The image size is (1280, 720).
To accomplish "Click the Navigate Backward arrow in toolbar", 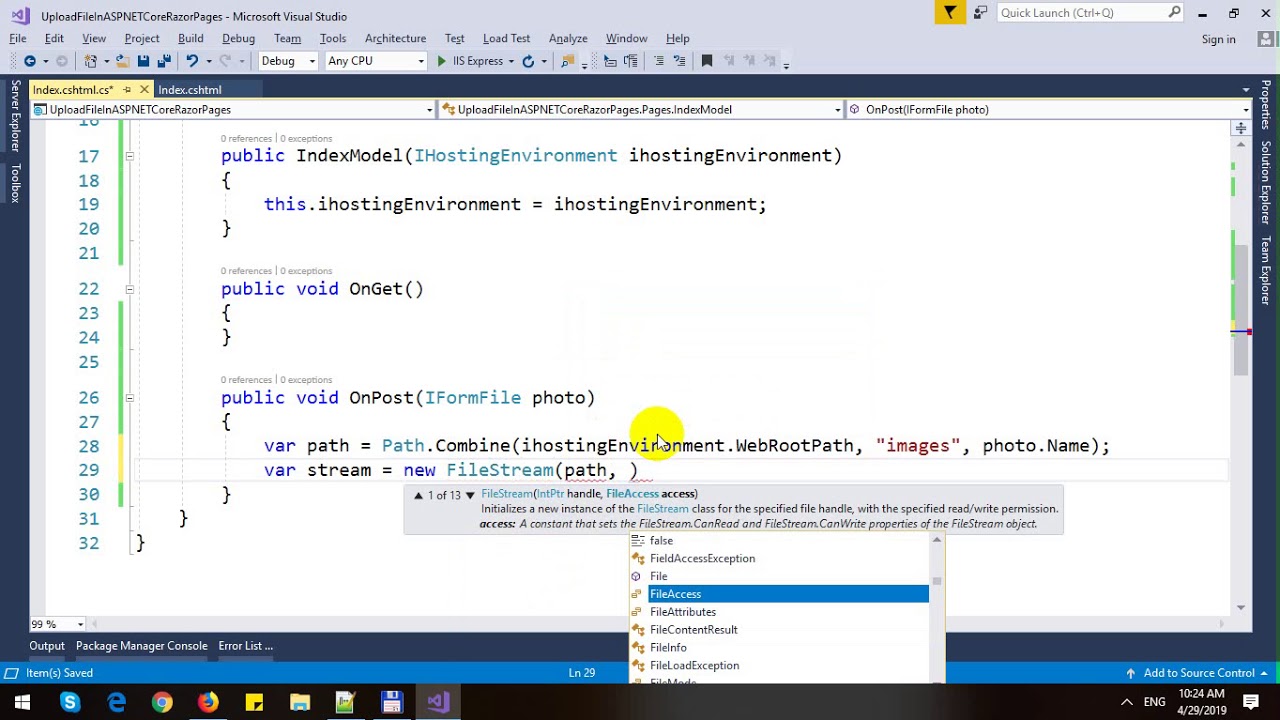I will pos(29,61).
